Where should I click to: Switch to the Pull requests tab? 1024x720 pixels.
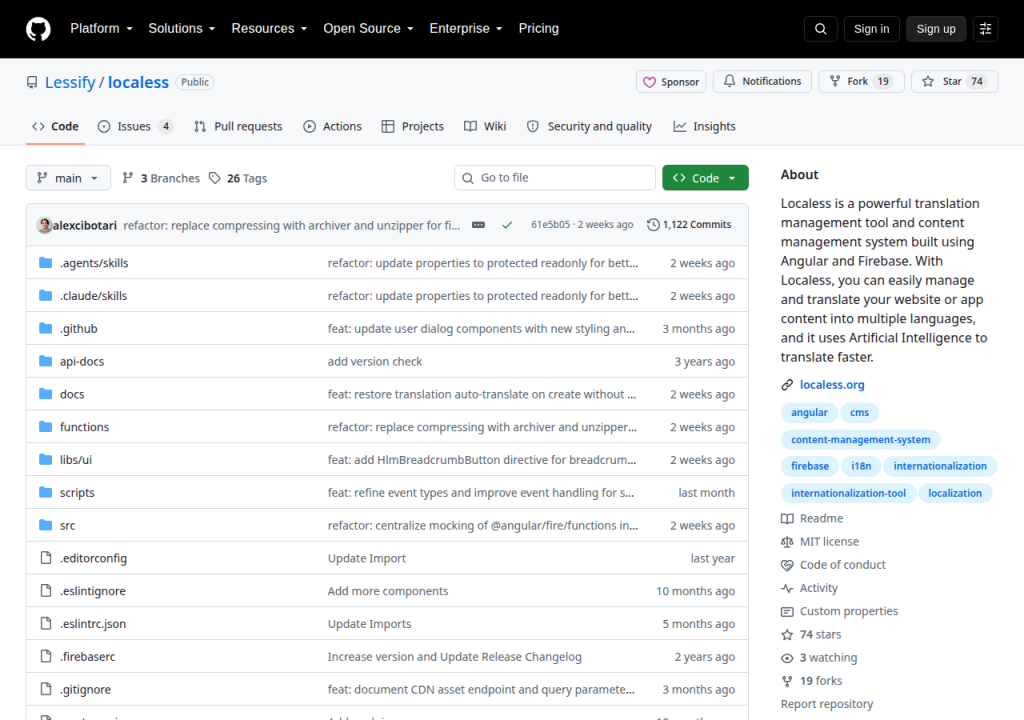pyautogui.click(x=238, y=126)
